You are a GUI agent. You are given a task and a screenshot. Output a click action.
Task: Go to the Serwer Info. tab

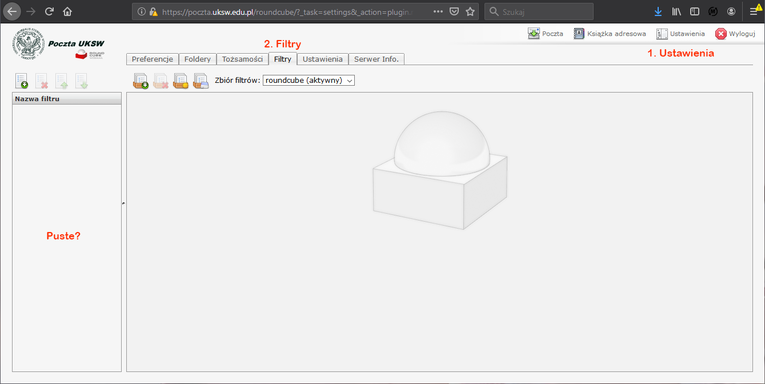point(376,59)
